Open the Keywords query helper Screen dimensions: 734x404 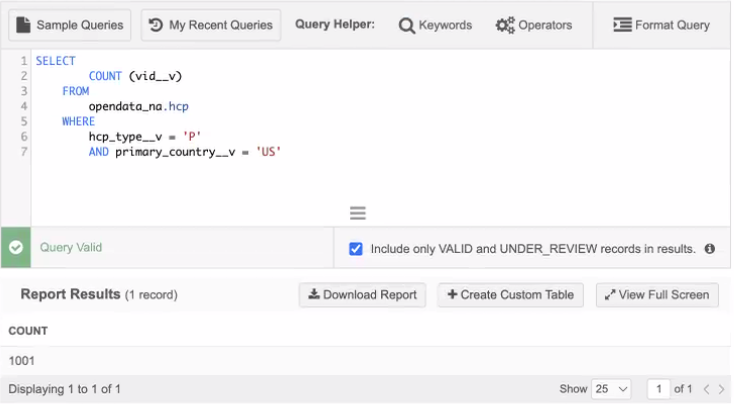coord(435,25)
